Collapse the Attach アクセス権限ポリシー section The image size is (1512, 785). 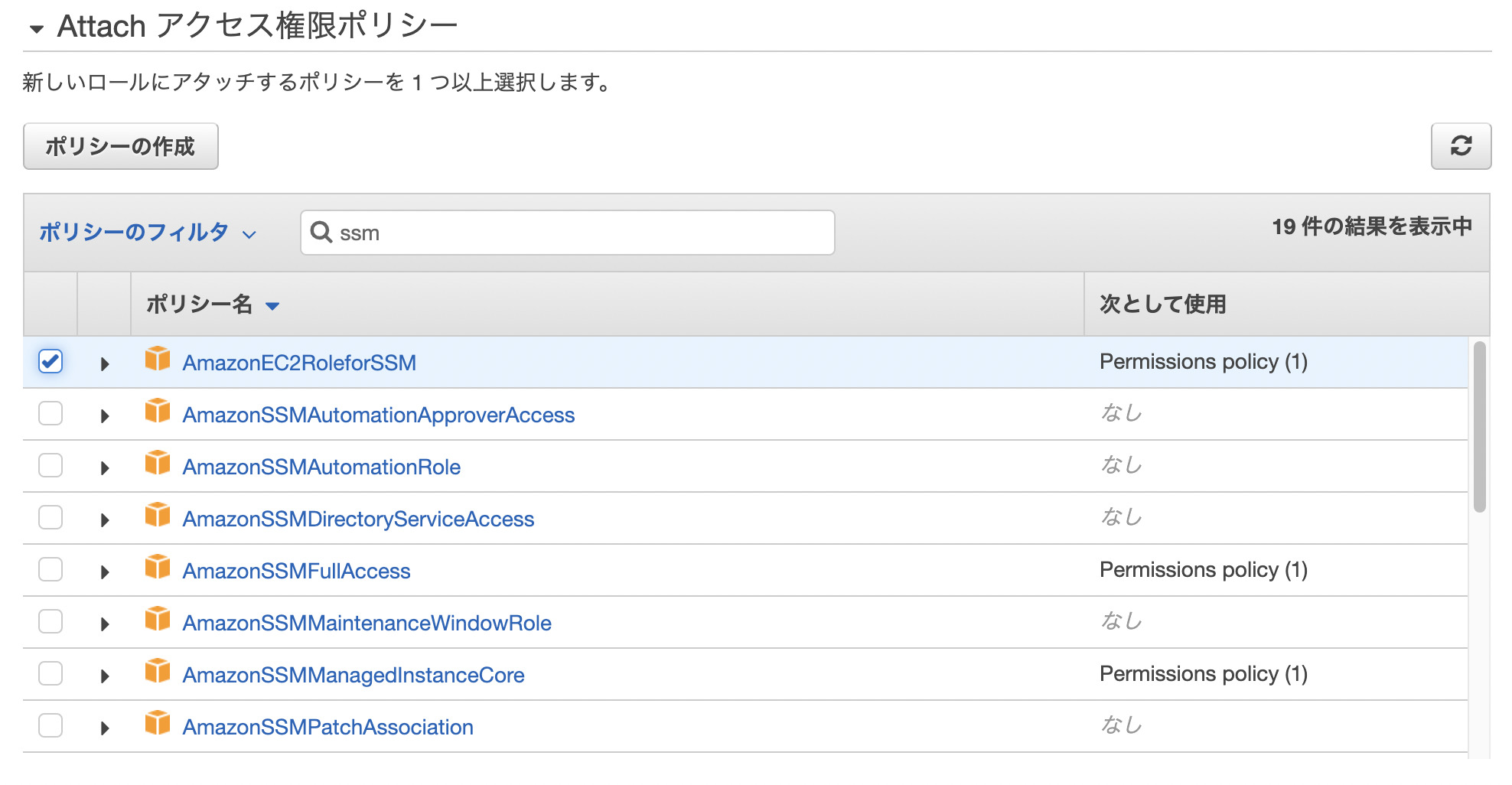36,30
